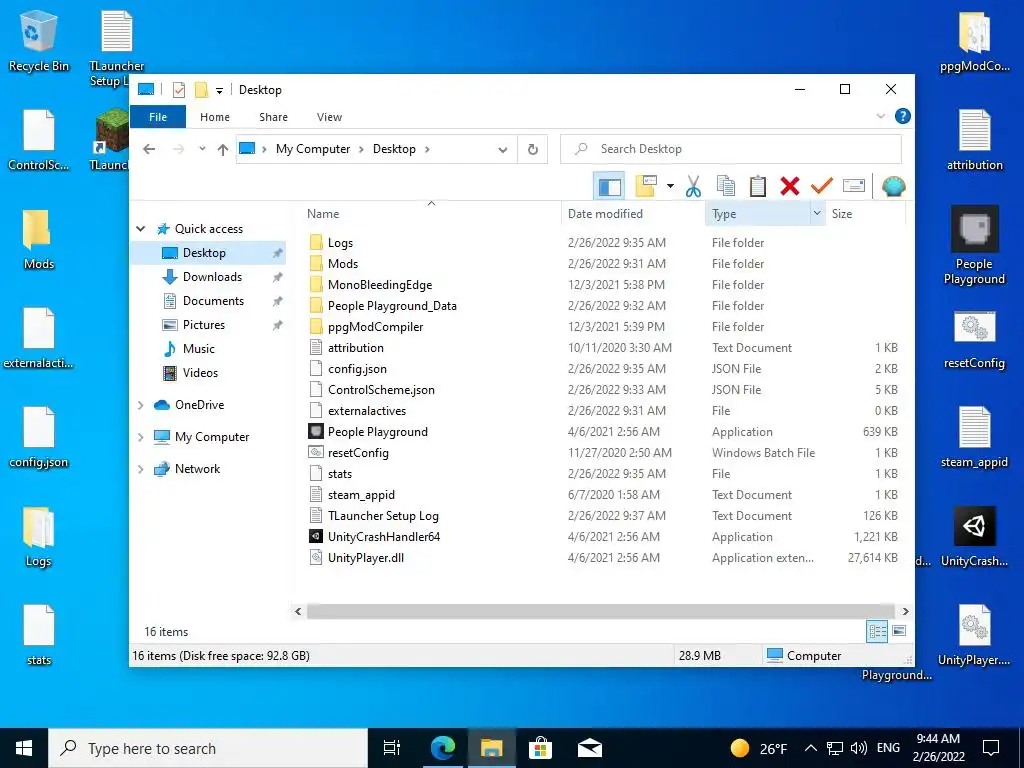1024x768 pixels.
Task: Click title bar New Folder quick access icon
Action: [202, 89]
